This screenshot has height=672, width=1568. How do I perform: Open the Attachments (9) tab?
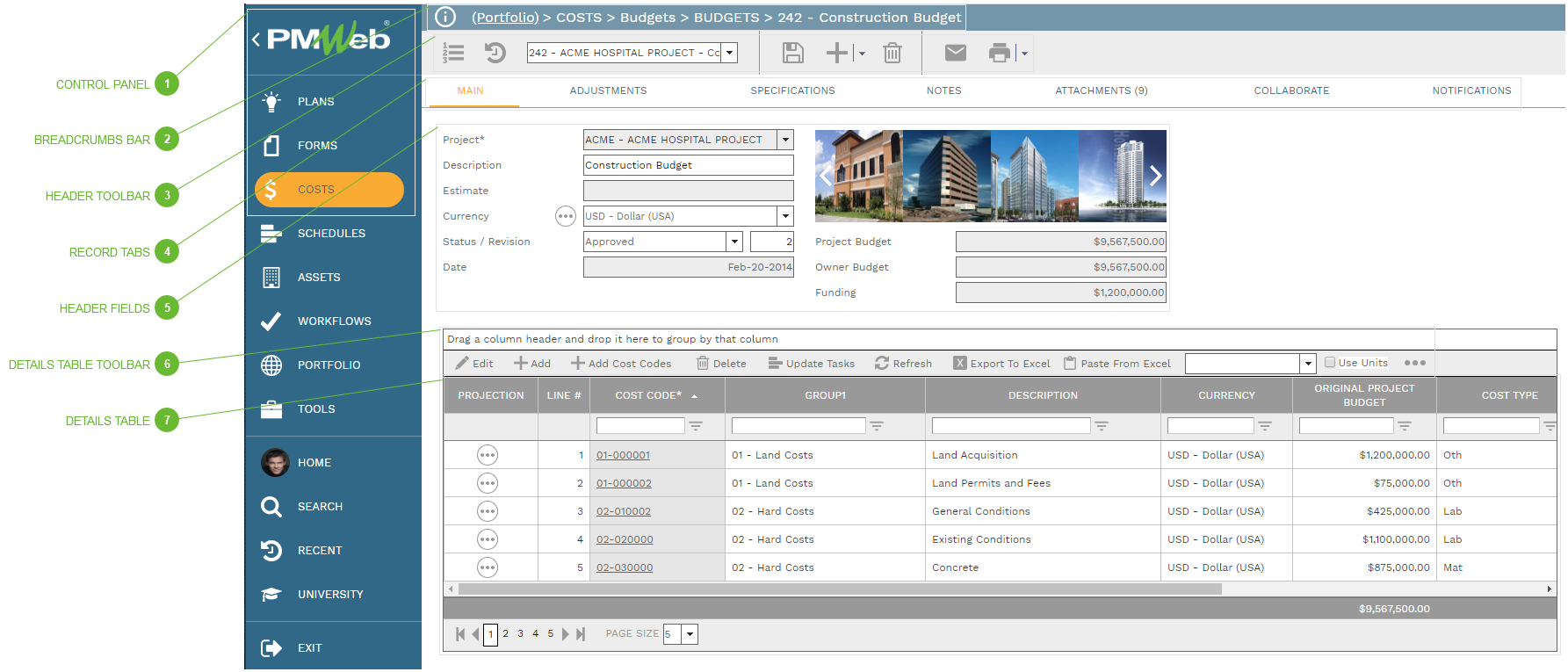[x=1101, y=90]
